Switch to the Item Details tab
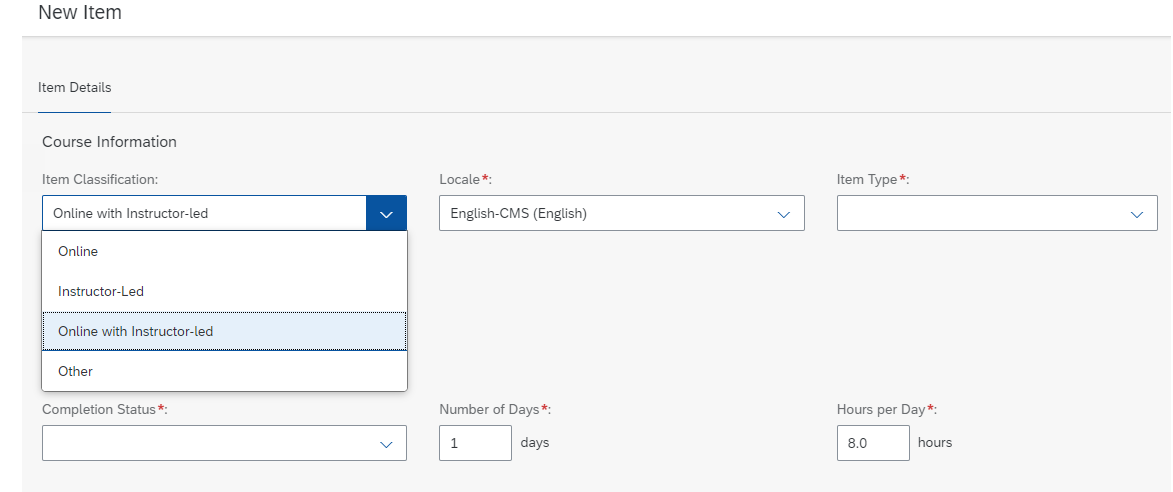Screen dimensions: 1173x492 click(x=74, y=87)
